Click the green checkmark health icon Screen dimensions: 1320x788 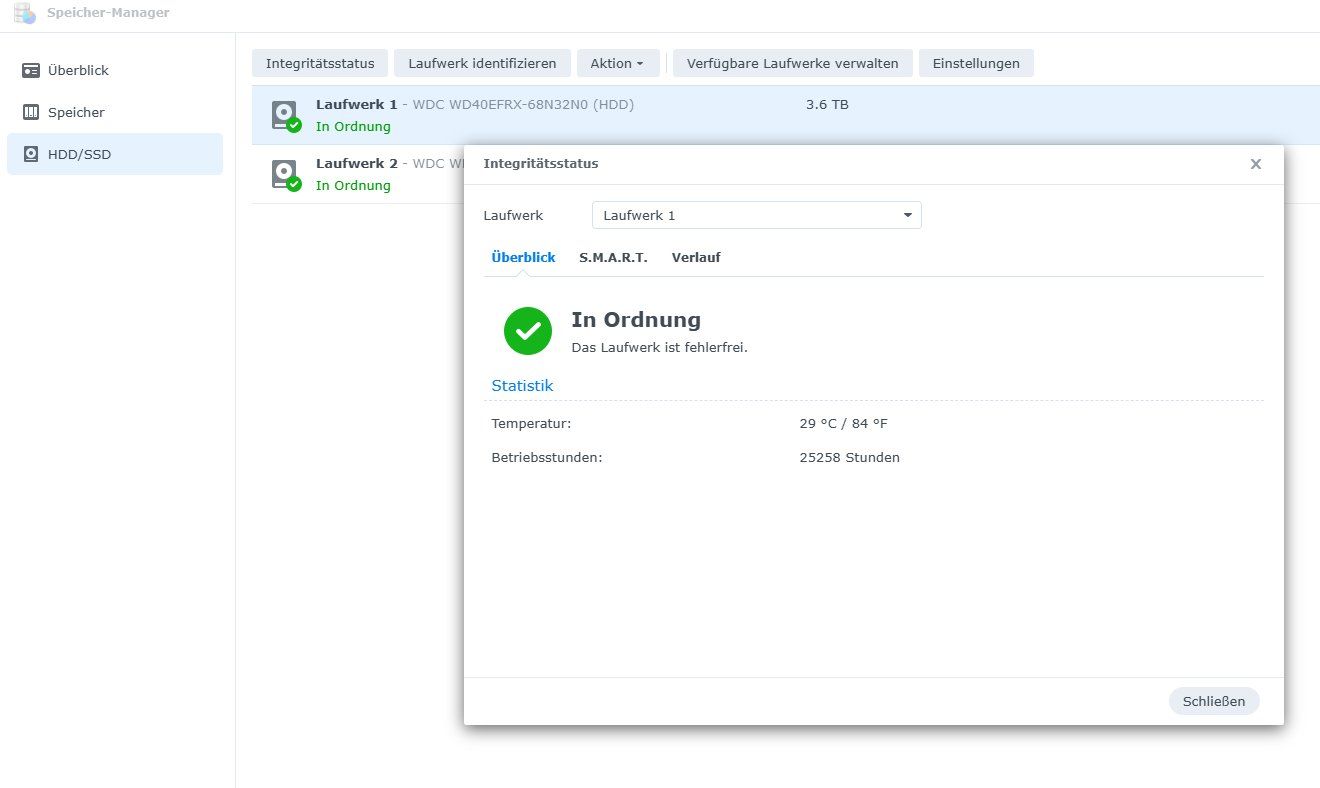pyautogui.click(x=528, y=331)
